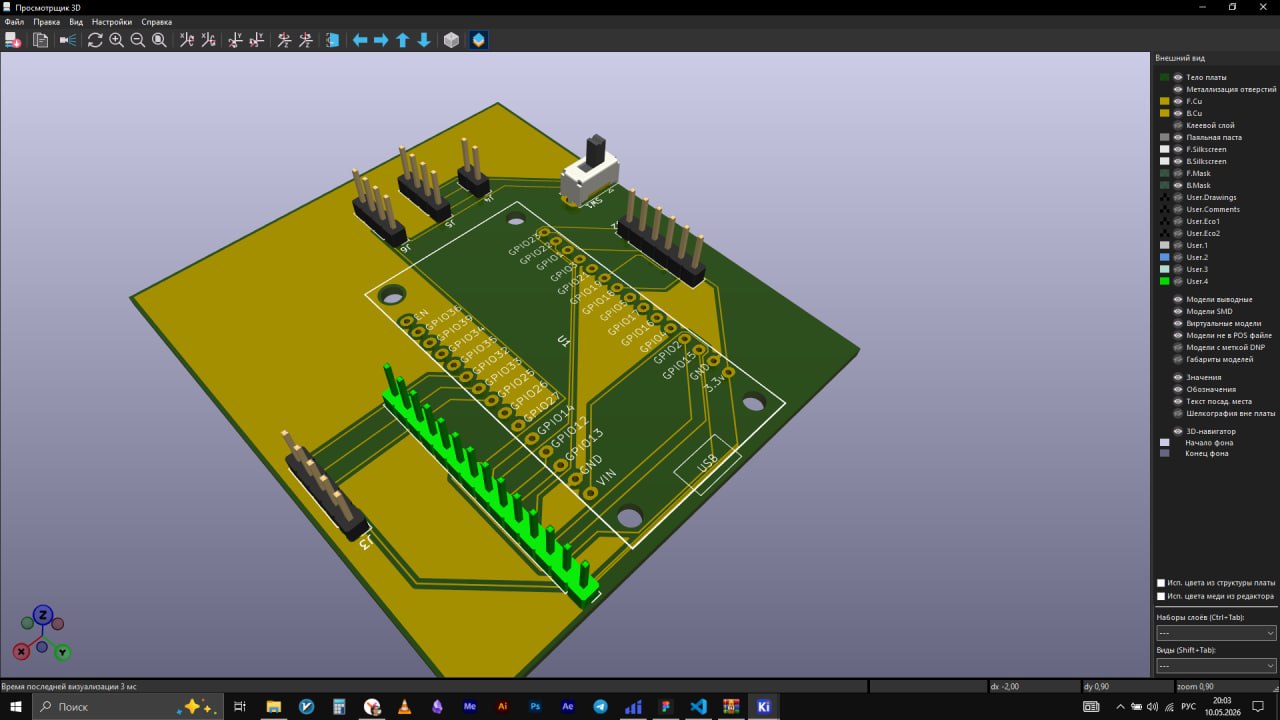
Task: Hide the F.Silkscreen layer
Action: [x=1178, y=149]
